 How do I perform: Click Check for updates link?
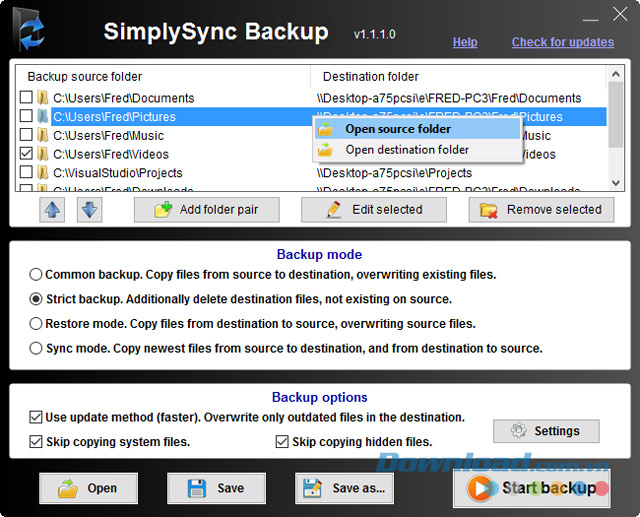tap(562, 42)
